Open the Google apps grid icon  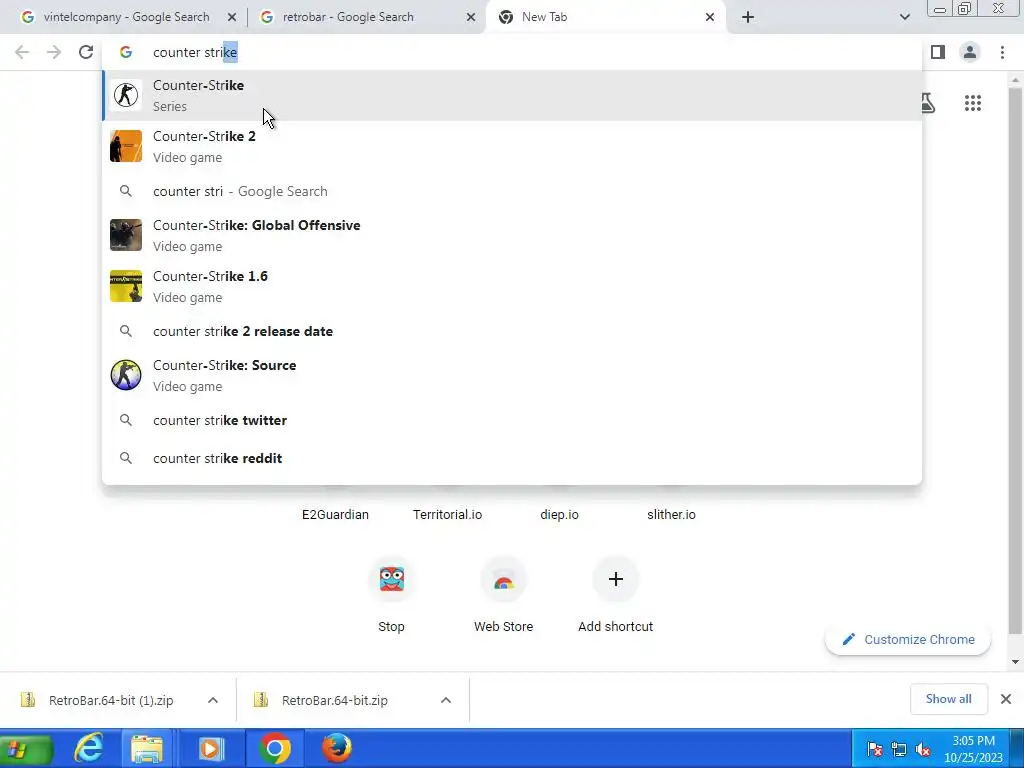click(972, 103)
